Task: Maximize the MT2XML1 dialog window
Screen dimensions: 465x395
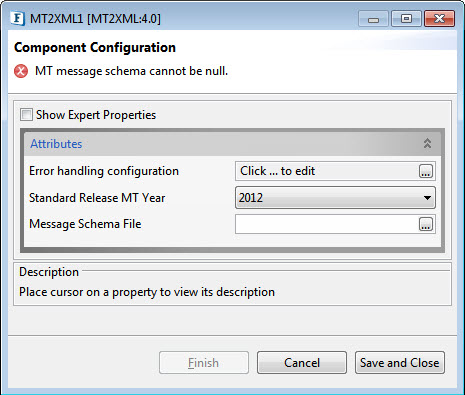Action: (406, 19)
